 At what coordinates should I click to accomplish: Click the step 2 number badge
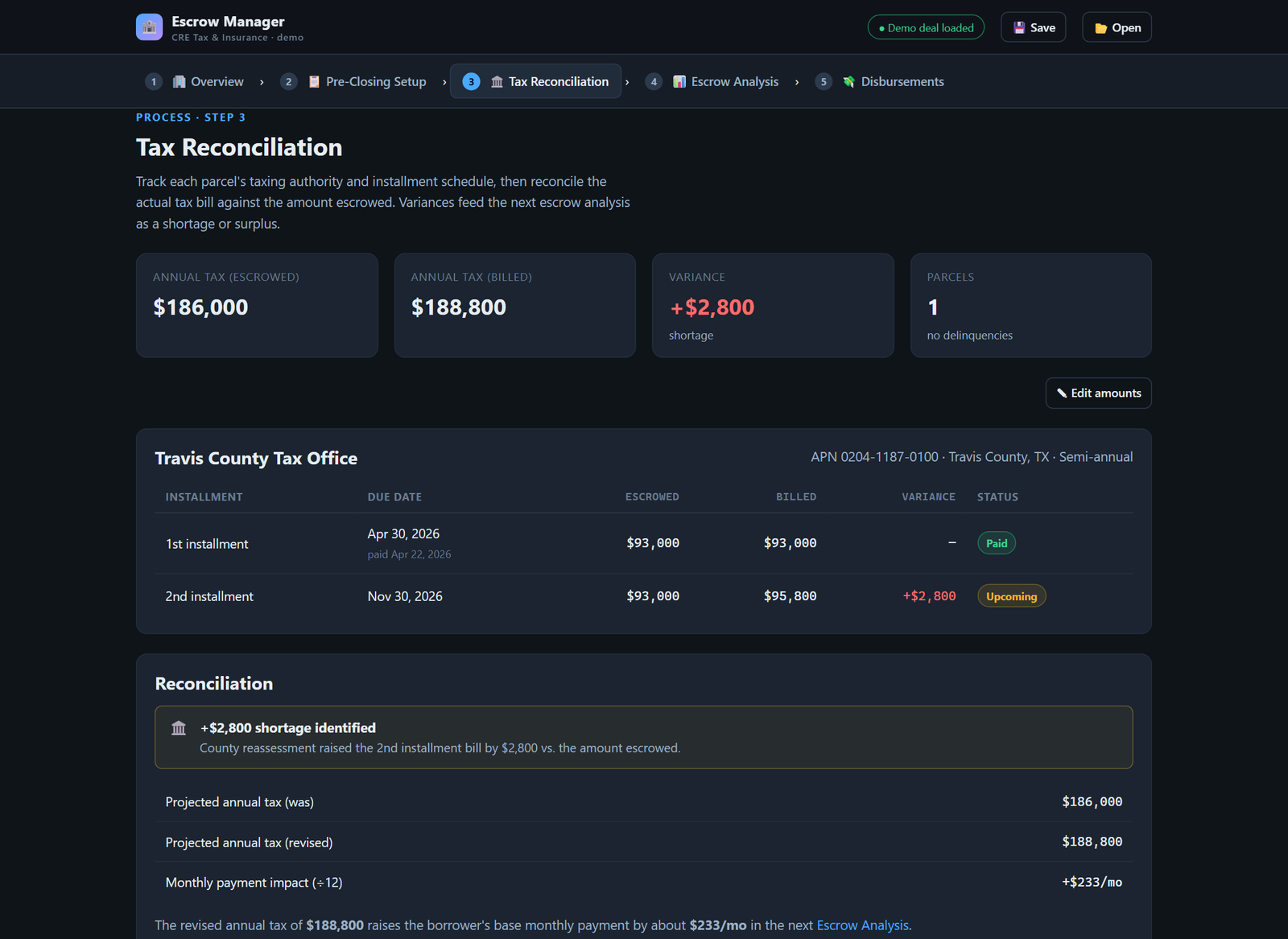tap(289, 81)
